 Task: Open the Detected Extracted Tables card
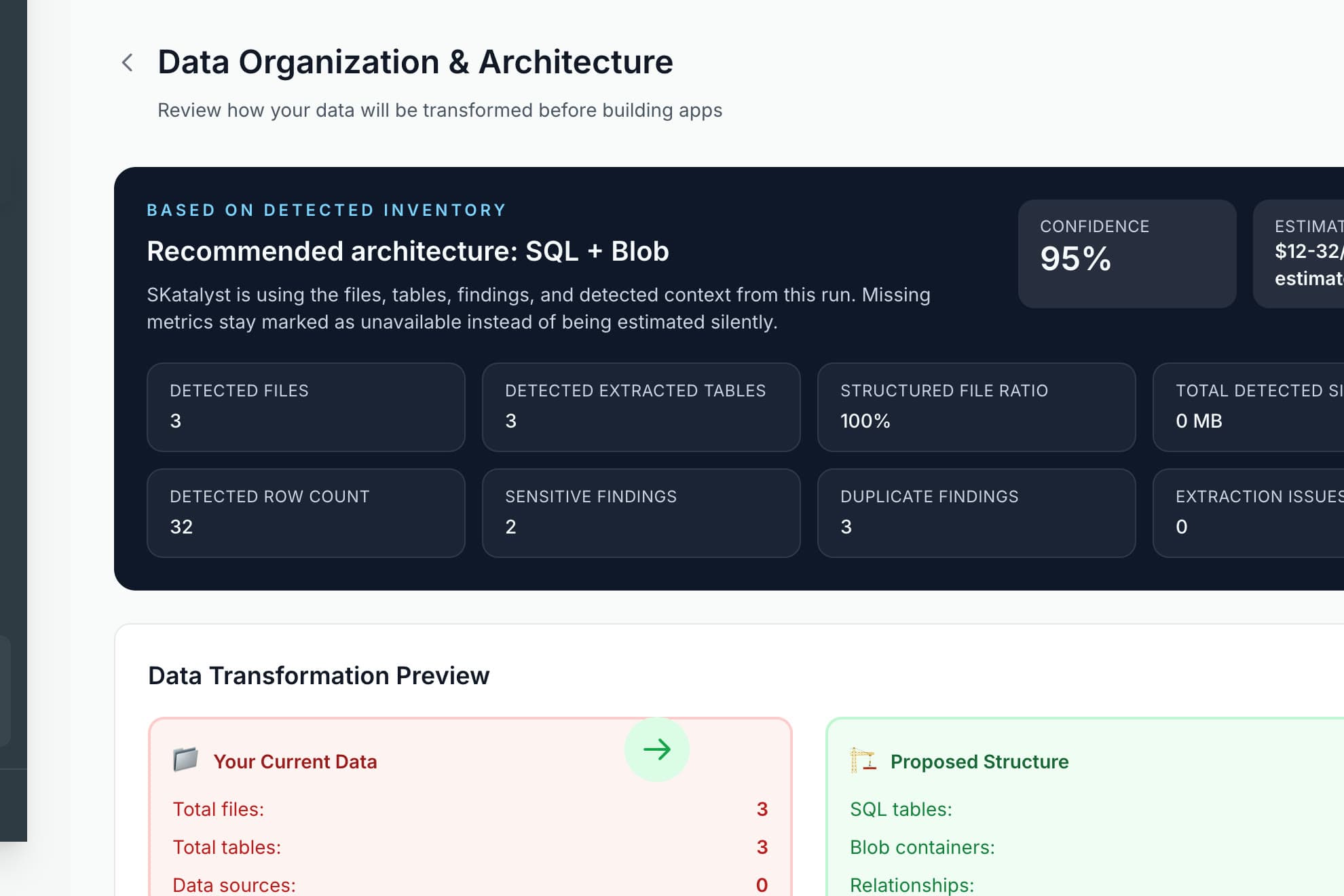click(641, 407)
